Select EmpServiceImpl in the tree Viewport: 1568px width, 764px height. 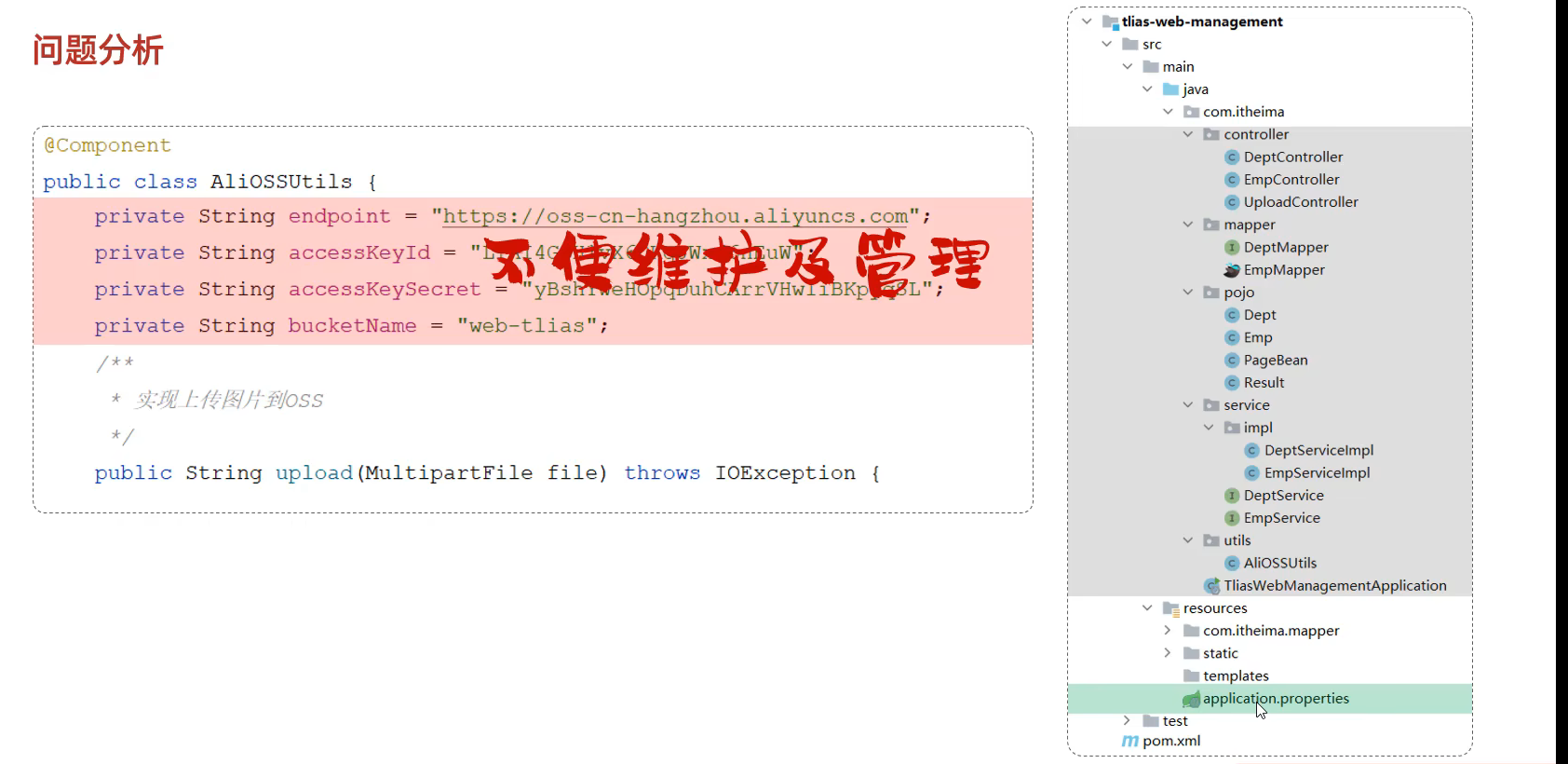click(x=1317, y=473)
